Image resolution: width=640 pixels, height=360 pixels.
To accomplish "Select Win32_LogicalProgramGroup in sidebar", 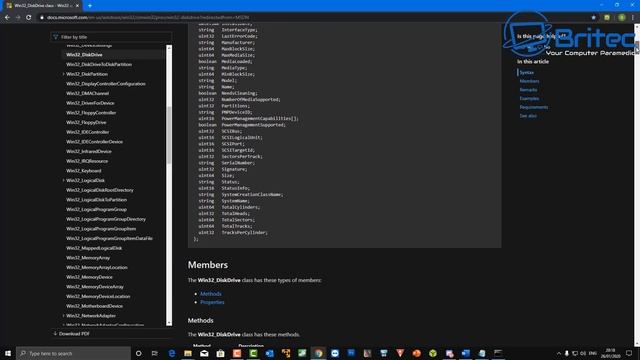I will click(96, 209).
